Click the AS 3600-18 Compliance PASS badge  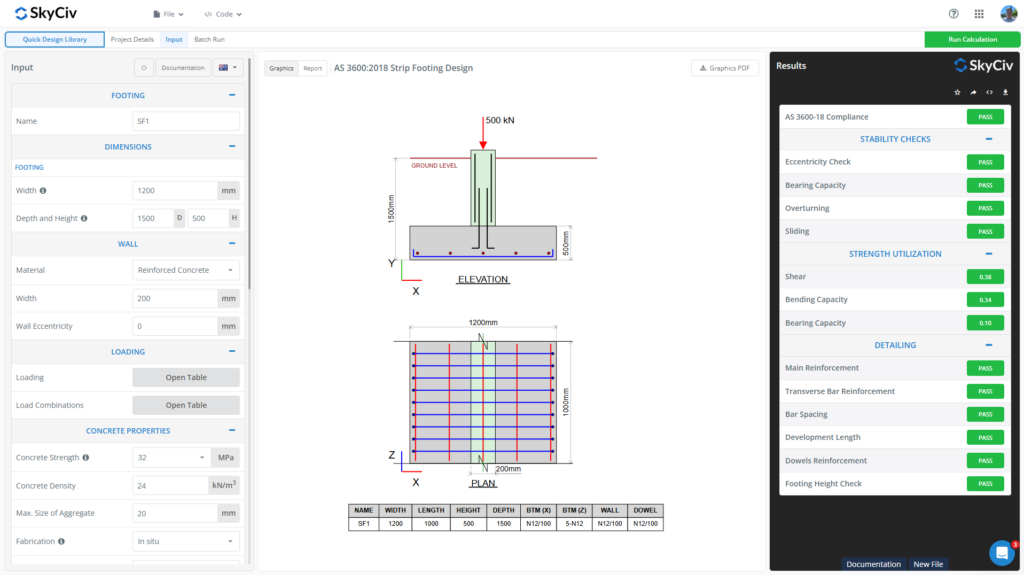985,117
